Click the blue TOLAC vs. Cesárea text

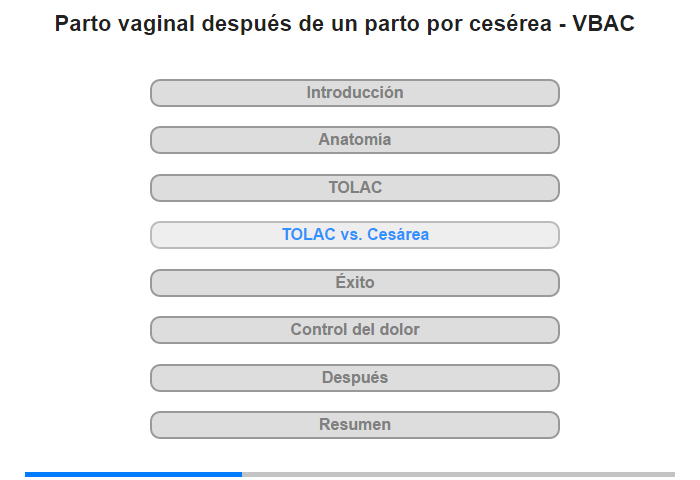355,234
